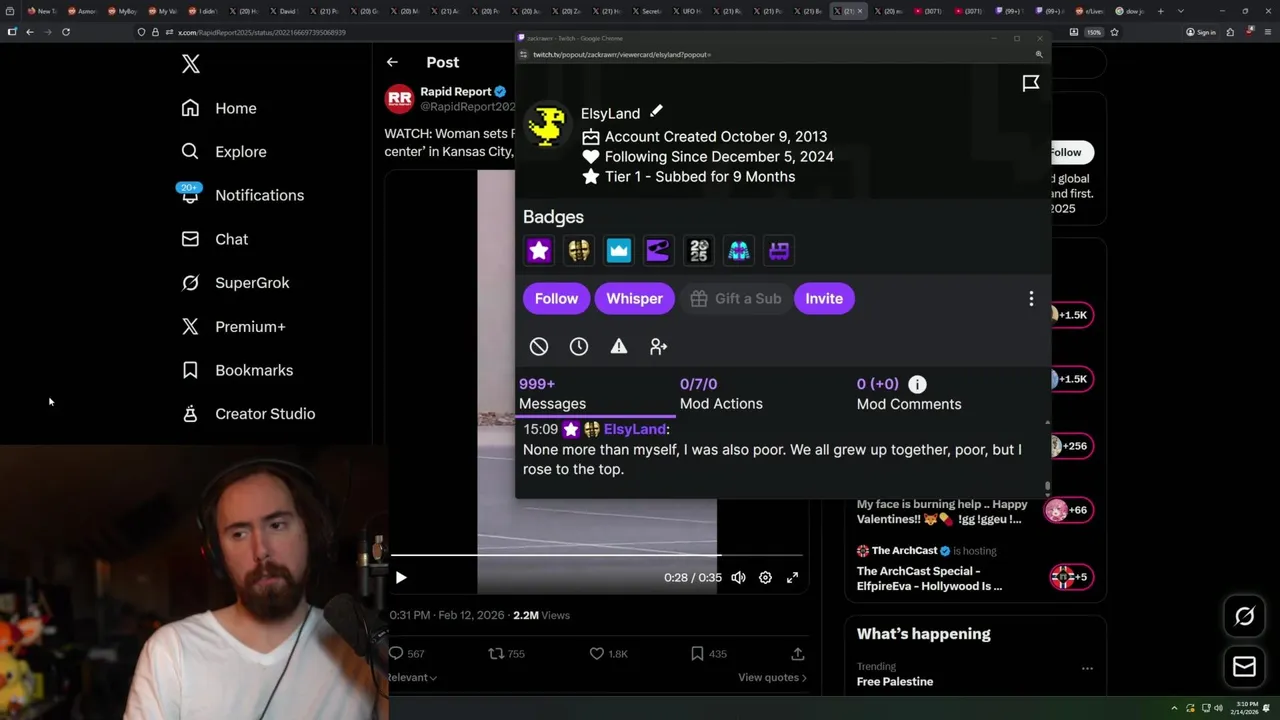1280x720 pixels.
Task: Click the Chat envelope icon in sidebar
Action: 190,239
